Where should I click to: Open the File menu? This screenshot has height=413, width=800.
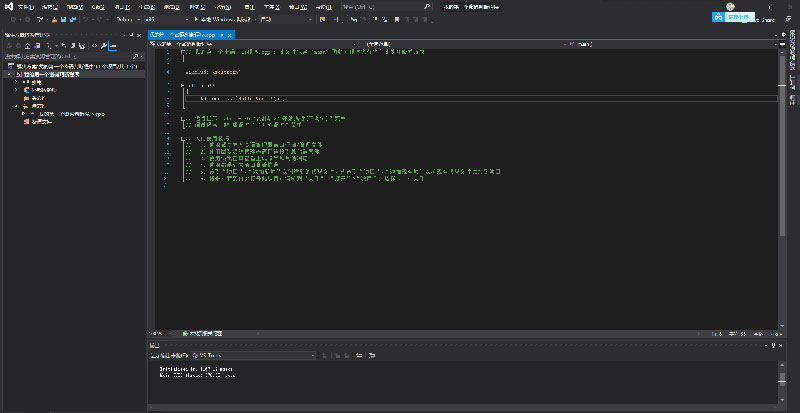(23, 6)
